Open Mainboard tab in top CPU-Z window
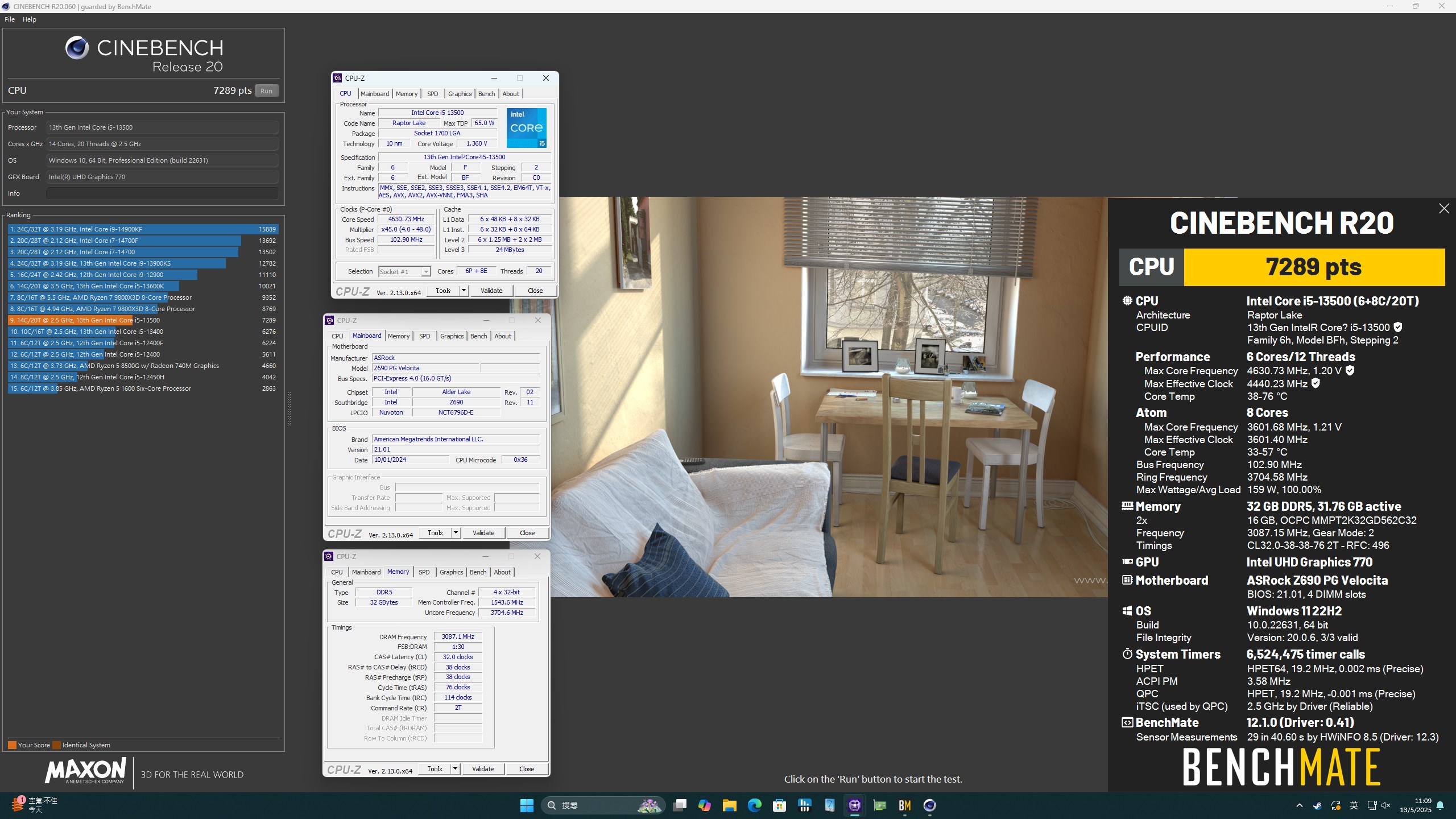Viewport: 1456px width, 819px height. (x=375, y=94)
